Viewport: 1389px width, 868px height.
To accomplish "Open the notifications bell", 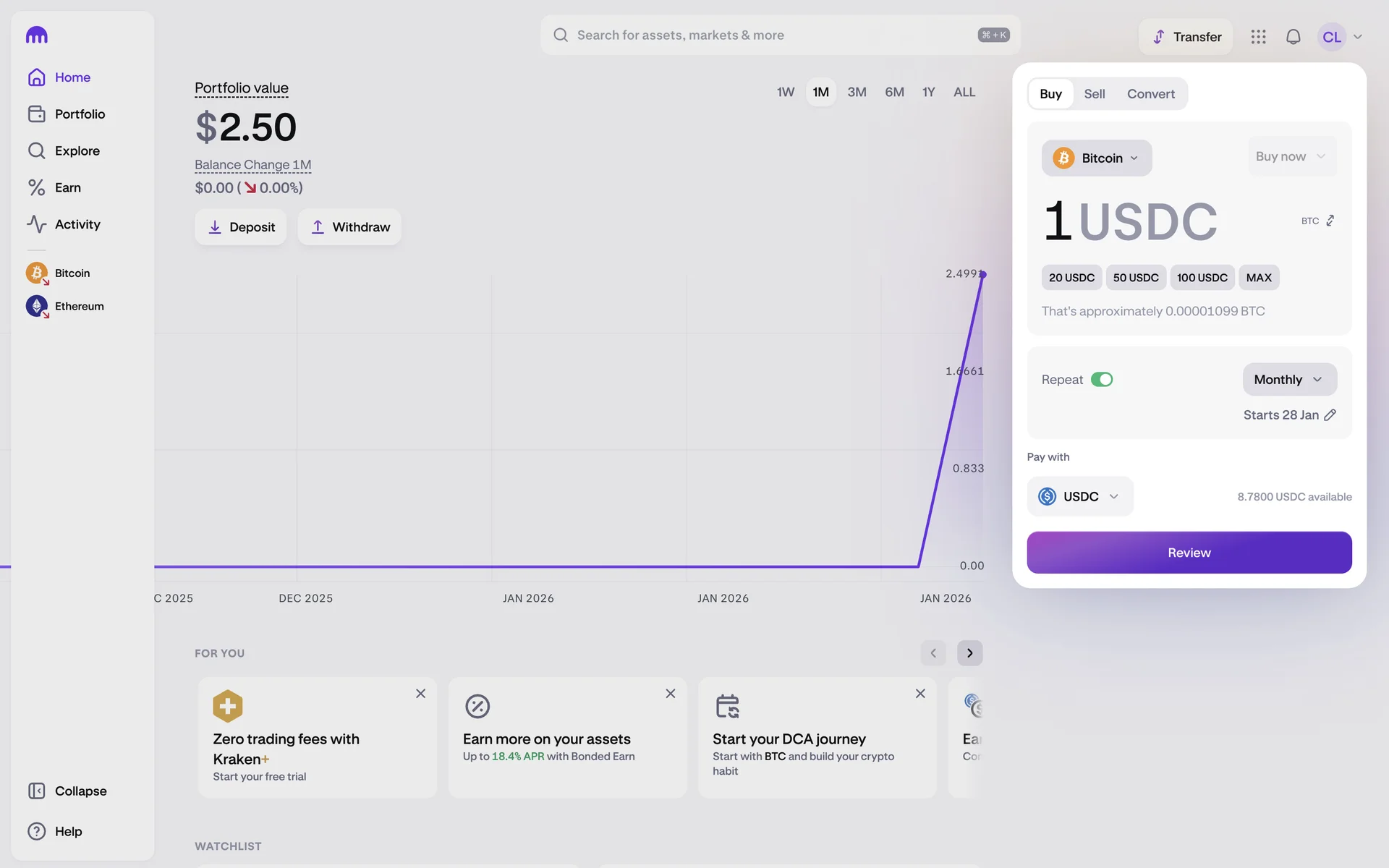I will [1293, 37].
